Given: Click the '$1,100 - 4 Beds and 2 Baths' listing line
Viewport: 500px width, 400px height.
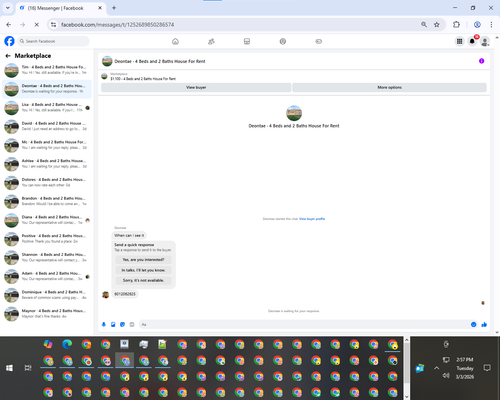Looking at the screenshot, I should coord(143,79).
